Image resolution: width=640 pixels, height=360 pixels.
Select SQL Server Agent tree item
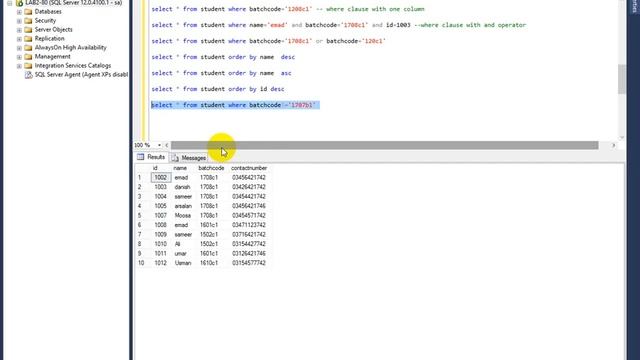pos(81,75)
